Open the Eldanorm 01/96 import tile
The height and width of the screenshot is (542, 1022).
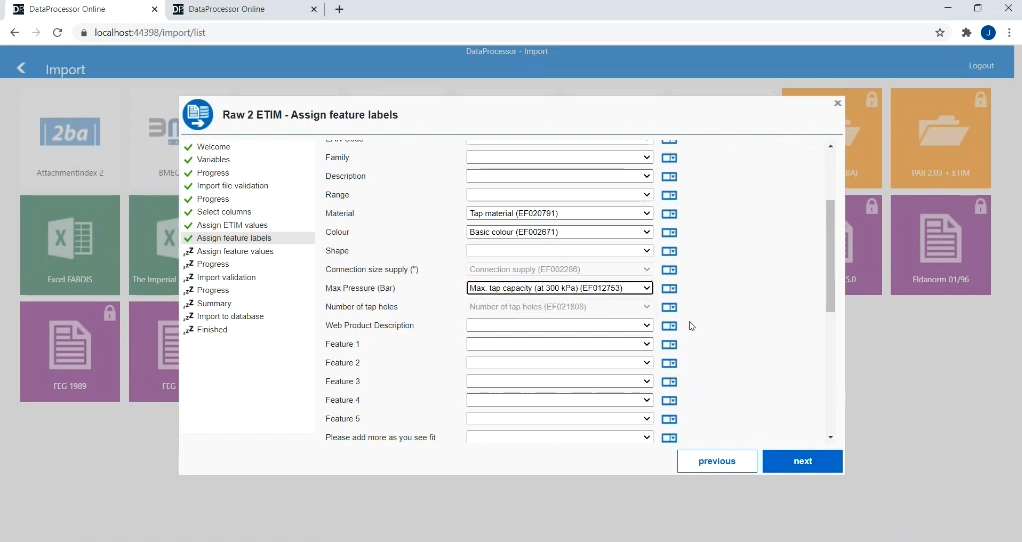(x=941, y=245)
